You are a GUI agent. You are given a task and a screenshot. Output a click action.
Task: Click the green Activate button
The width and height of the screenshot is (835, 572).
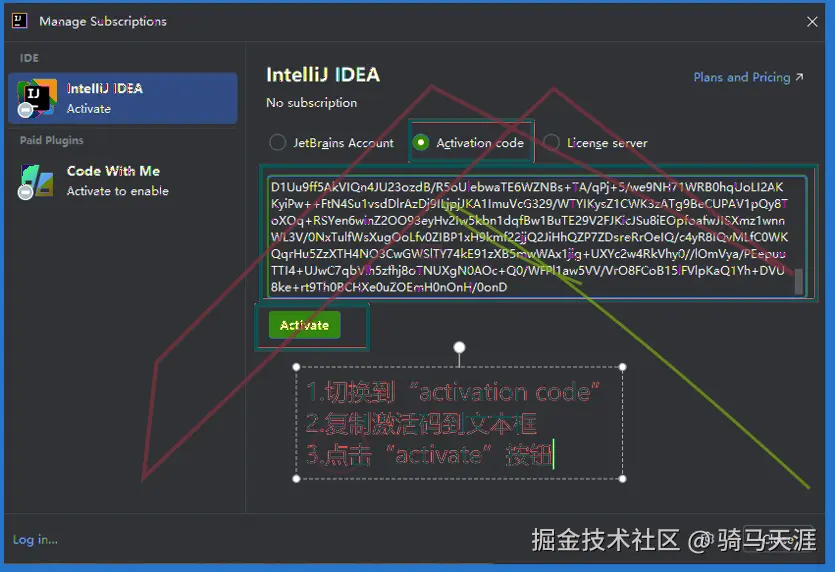(x=305, y=325)
